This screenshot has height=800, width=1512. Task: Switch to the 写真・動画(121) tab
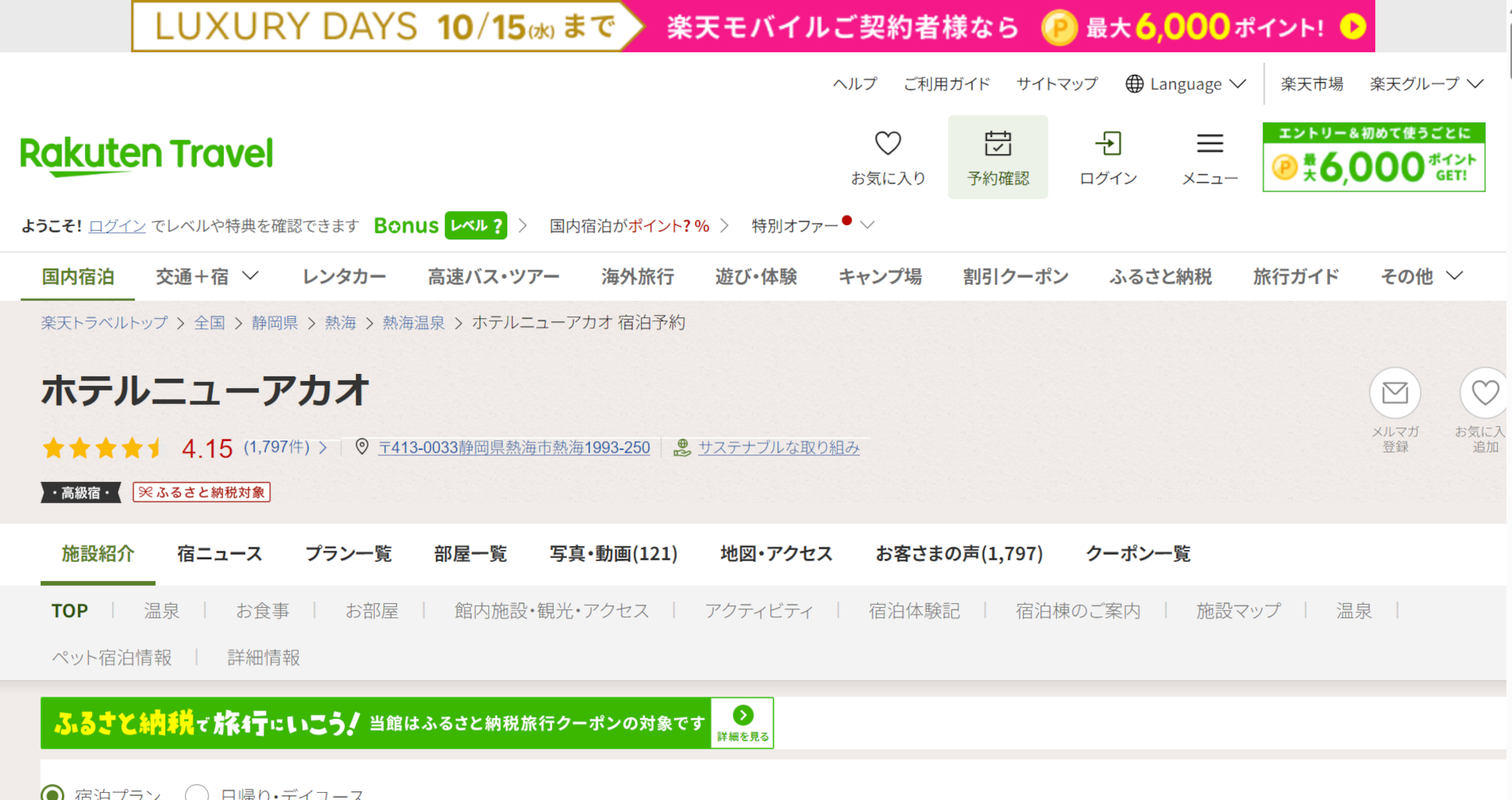615,554
